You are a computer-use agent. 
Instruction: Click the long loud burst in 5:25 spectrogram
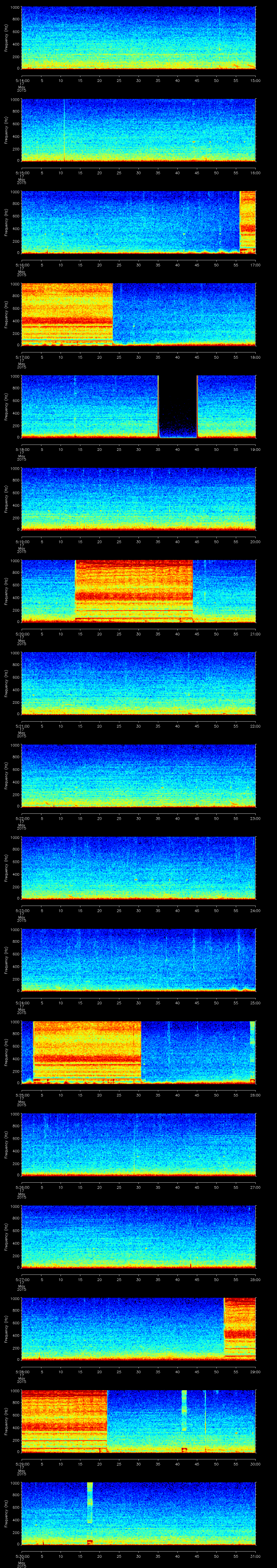(x=87, y=1051)
